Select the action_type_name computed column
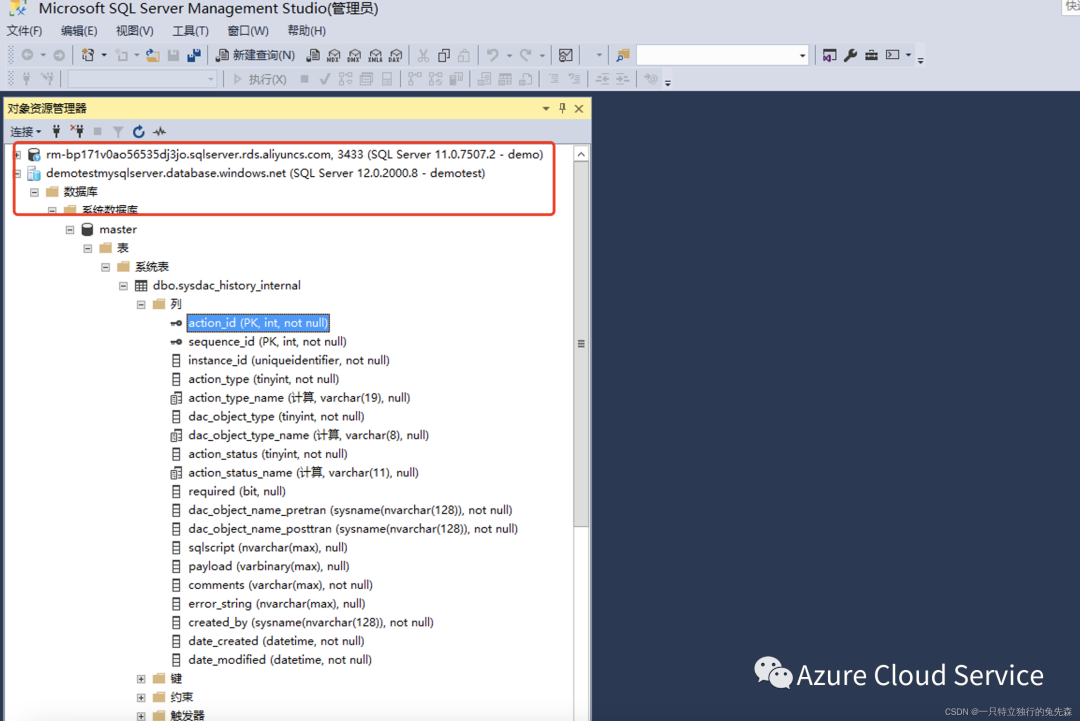The height and width of the screenshot is (721, 1080). coord(299,398)
